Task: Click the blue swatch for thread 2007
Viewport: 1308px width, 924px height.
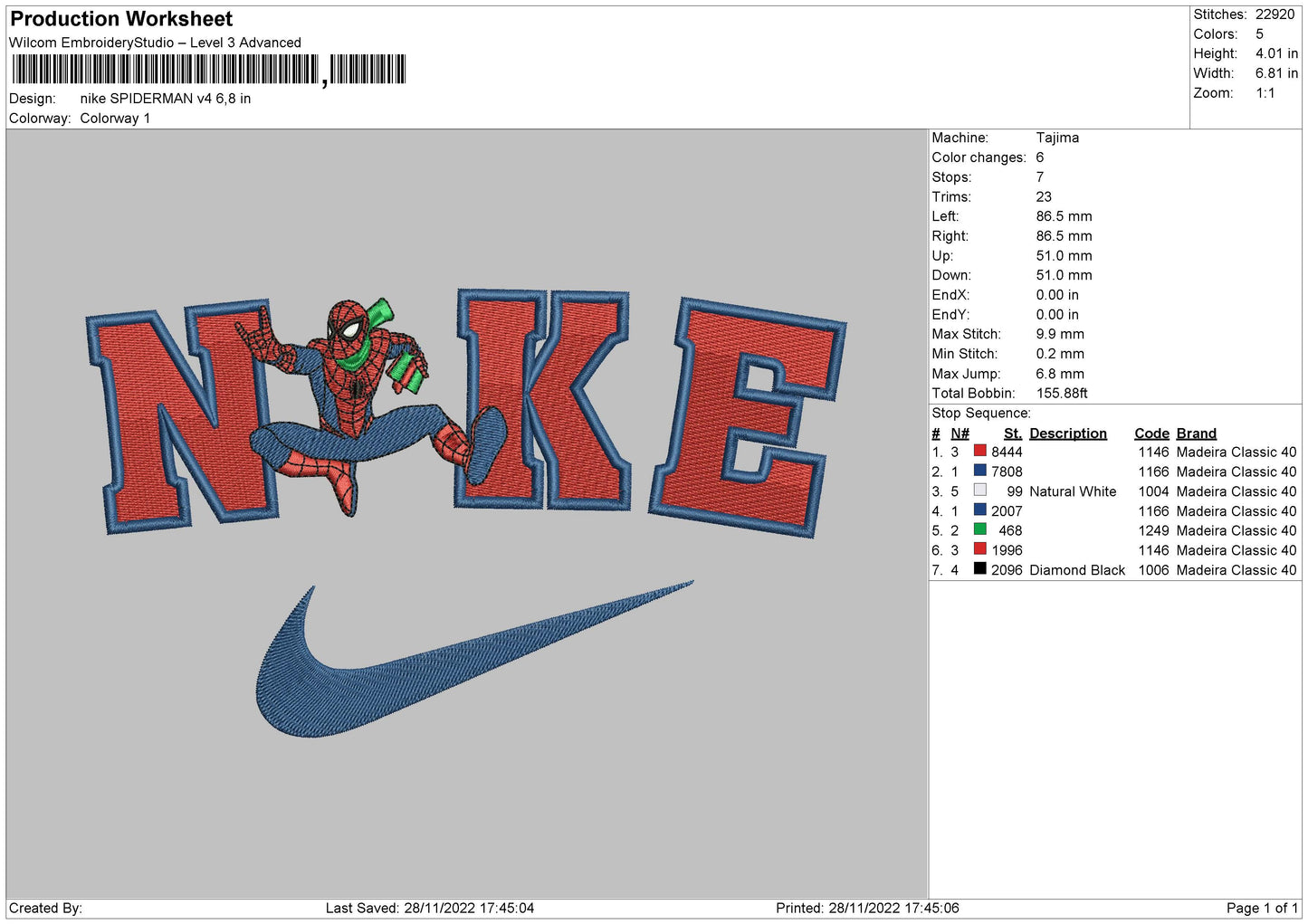Action: (979, 510)
